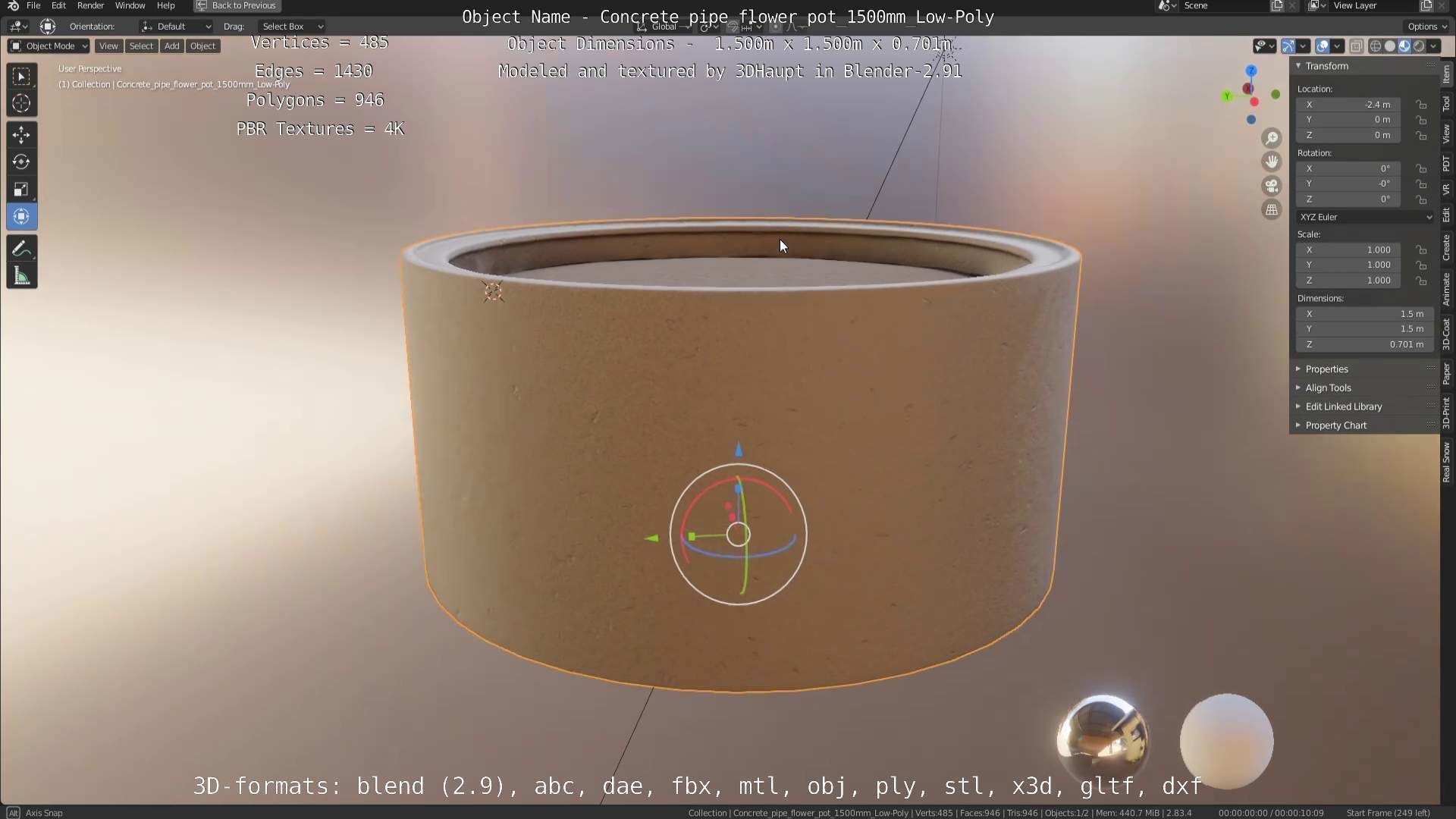This screenshot has width=1456, height=819.
Task: Open the viewport Select menu
Action: [x=141, y=46]
